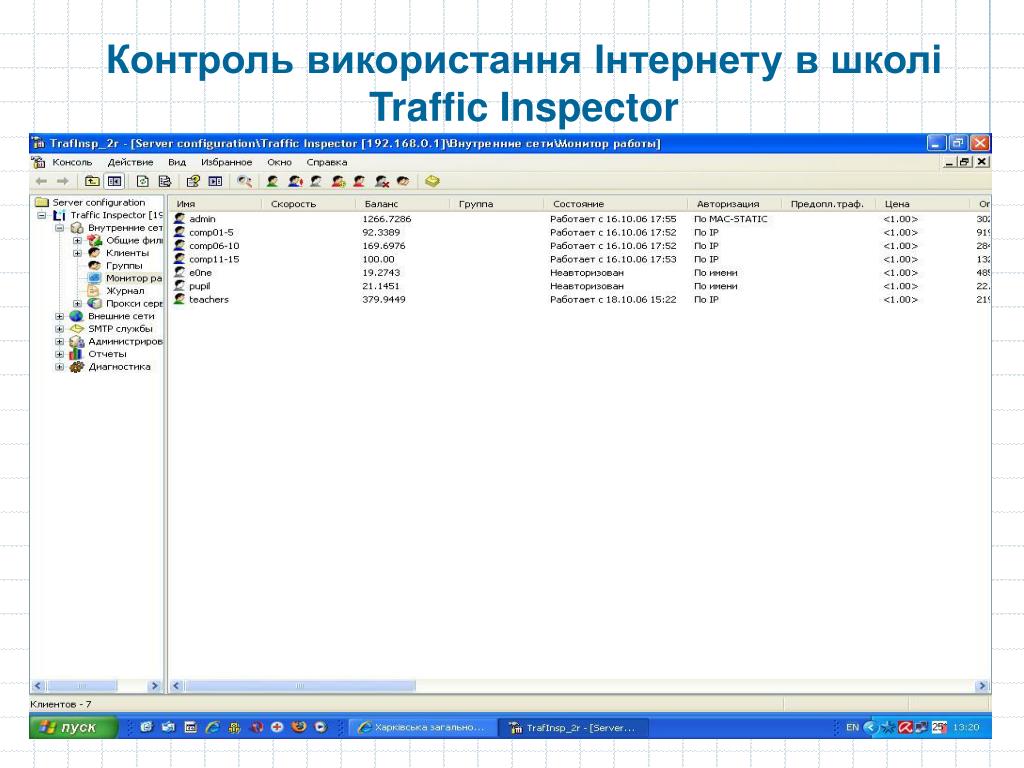
Task: Sort by the Цена column header
Action: (x=922, y=204)
